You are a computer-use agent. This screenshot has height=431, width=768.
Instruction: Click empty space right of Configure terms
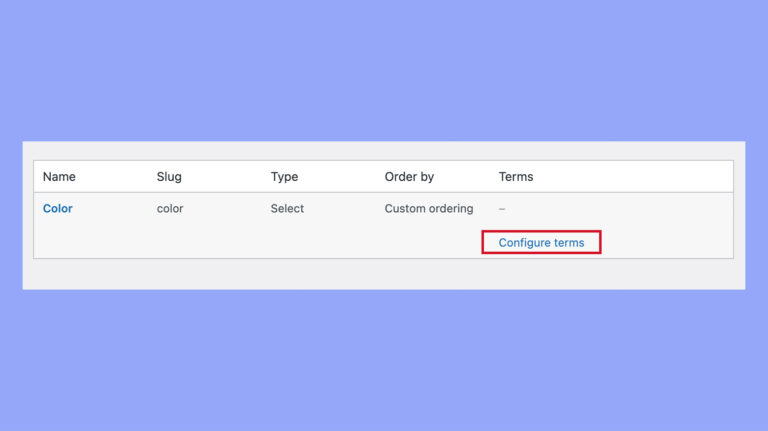[670, 242]
